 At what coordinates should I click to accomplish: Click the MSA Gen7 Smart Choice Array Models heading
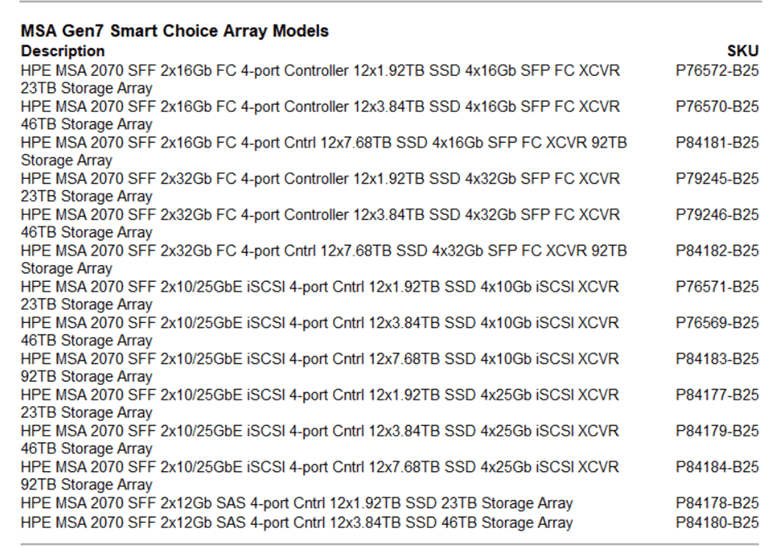click(174, 31)
